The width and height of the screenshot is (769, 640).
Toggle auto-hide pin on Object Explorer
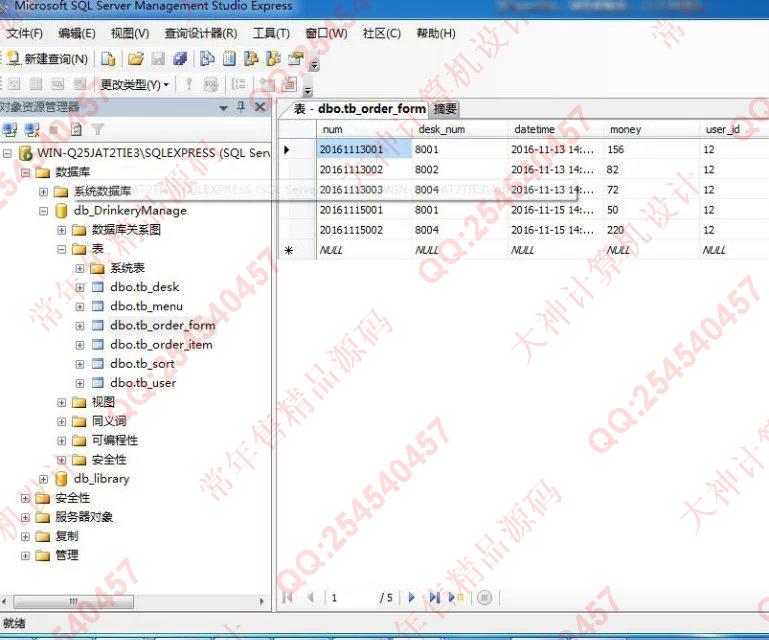[x=241, y=106]
